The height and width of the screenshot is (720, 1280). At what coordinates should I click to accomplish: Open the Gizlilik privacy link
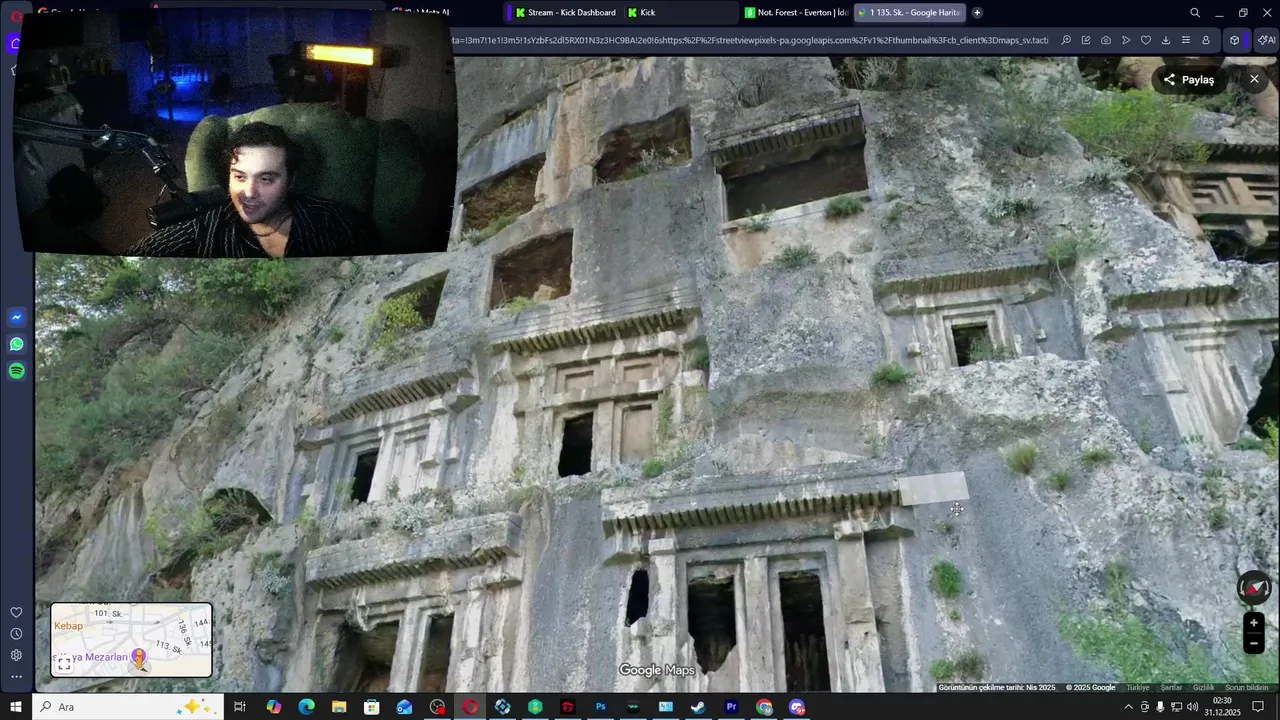tap(1204, 688)
